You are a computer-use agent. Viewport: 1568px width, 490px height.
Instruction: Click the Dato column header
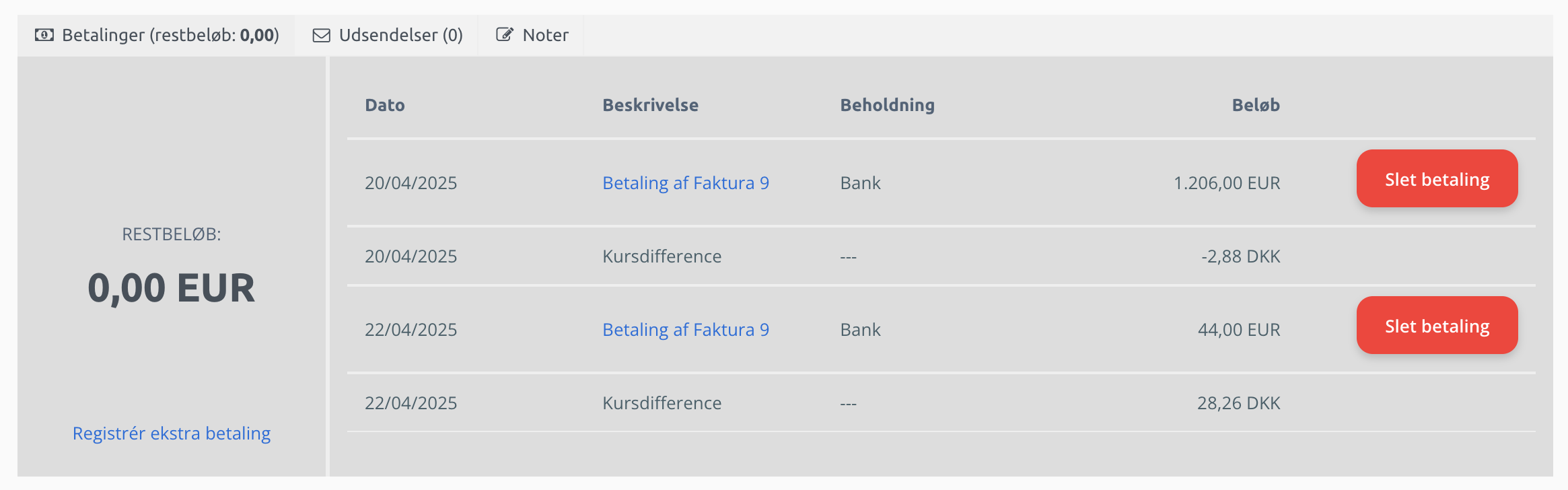pos(385,105)
